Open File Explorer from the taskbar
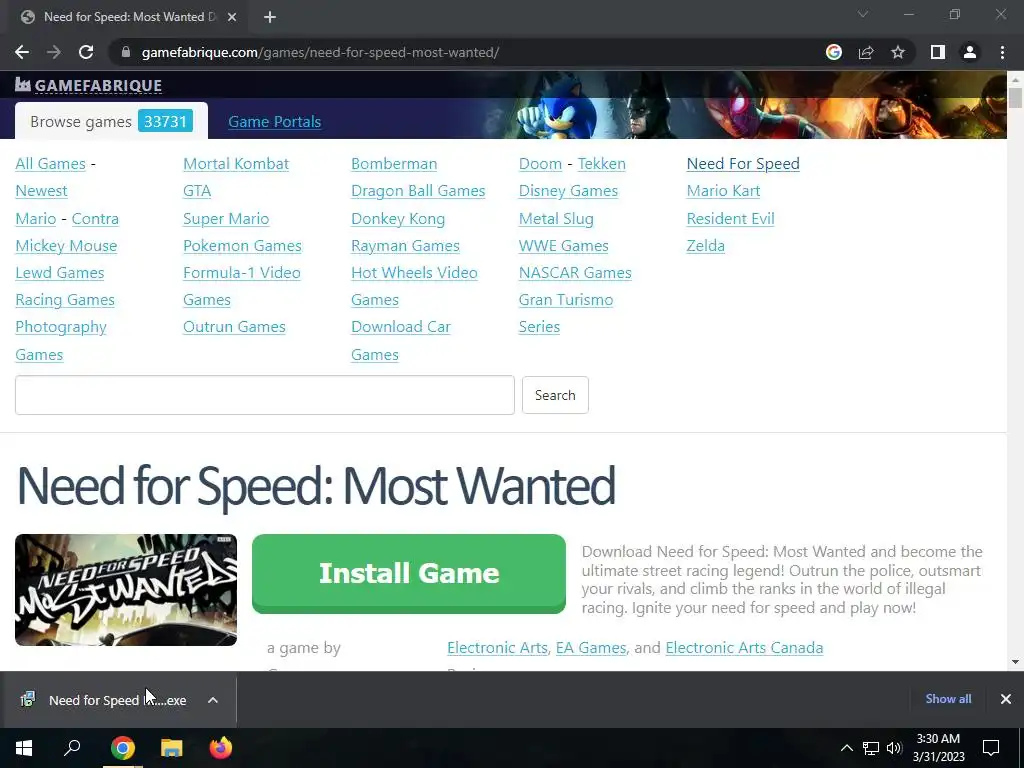Image resolution: width=1024 pixels, height=768 pixels. click(172, 748)
